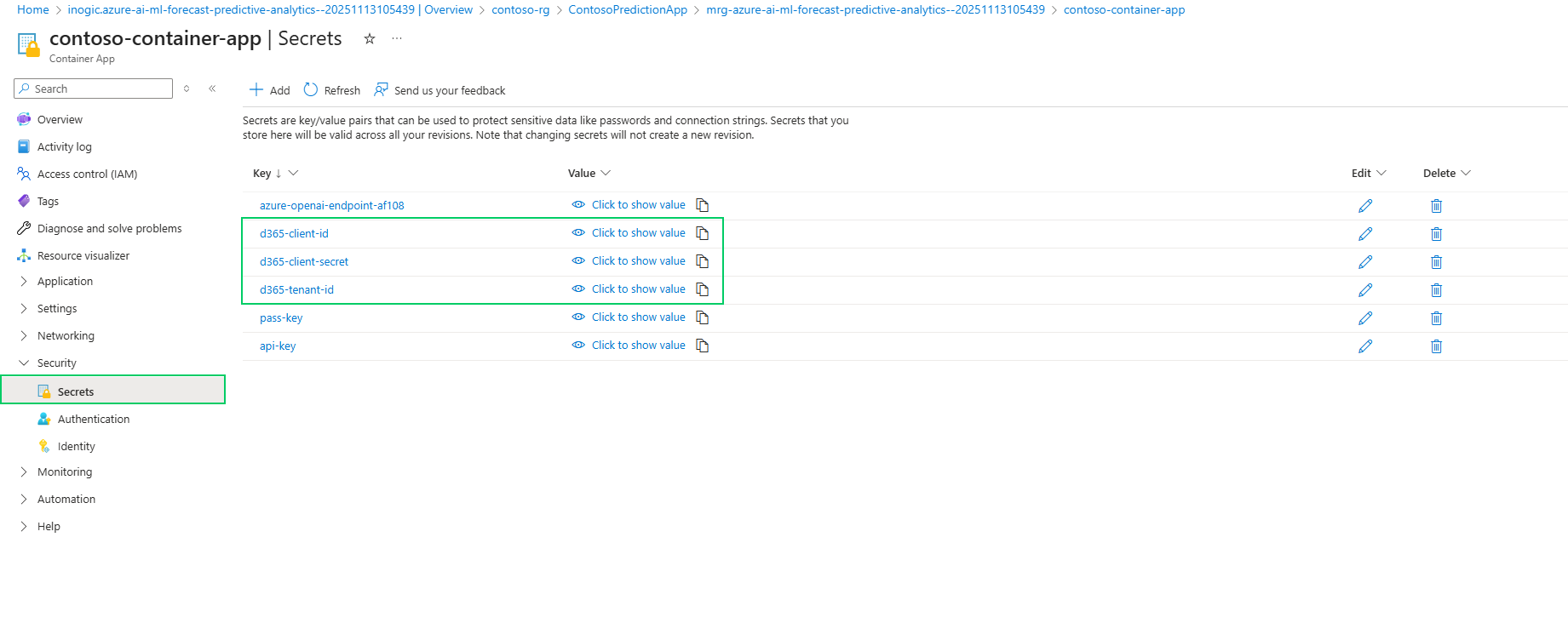This screenshot has height=640, width=1568.
Task: Collapse the Security section in sidebar
Action: [x=56, y=363]
